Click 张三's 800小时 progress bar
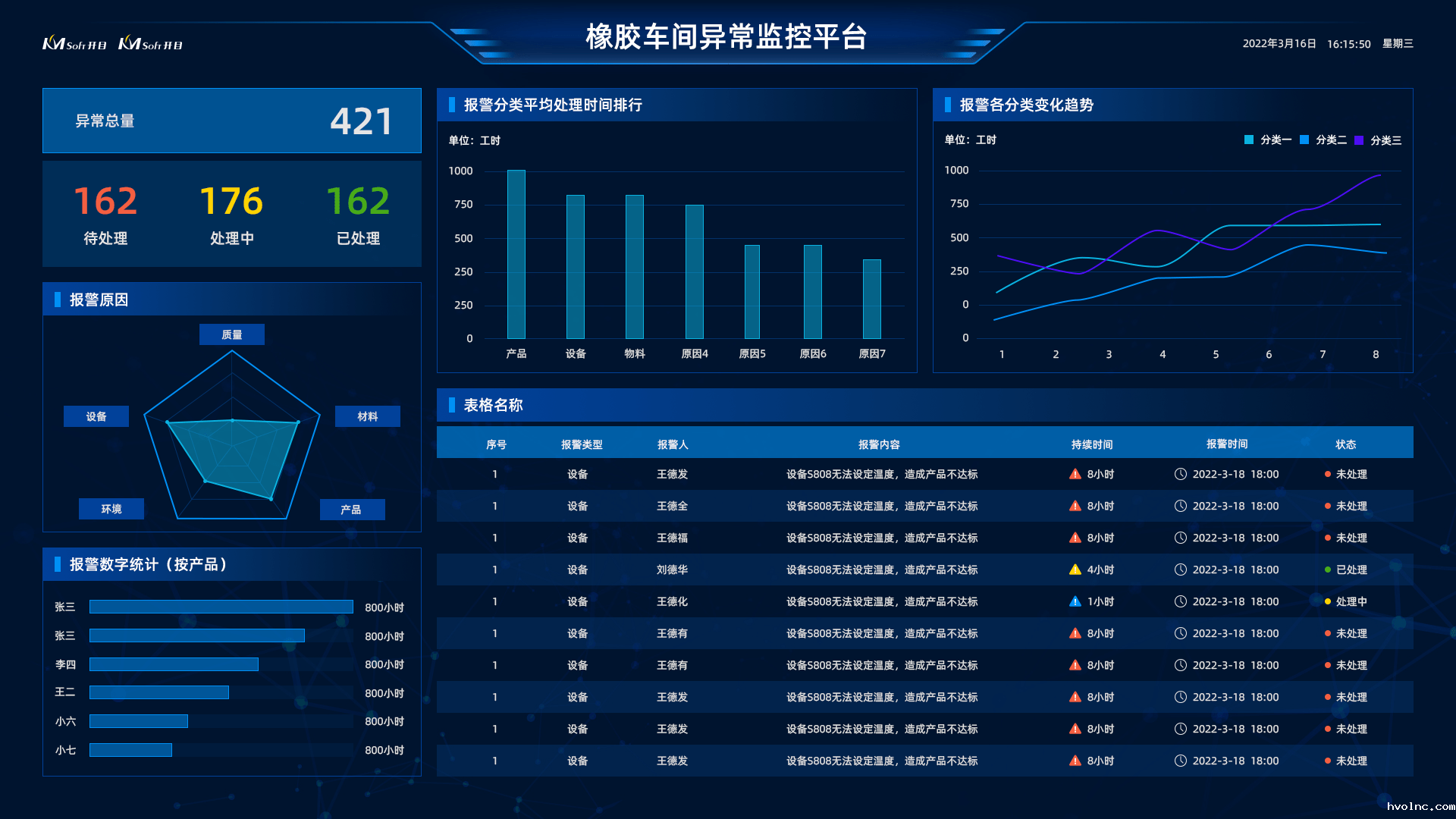Viewport: 1456px width, 819px height. point(221,607)
